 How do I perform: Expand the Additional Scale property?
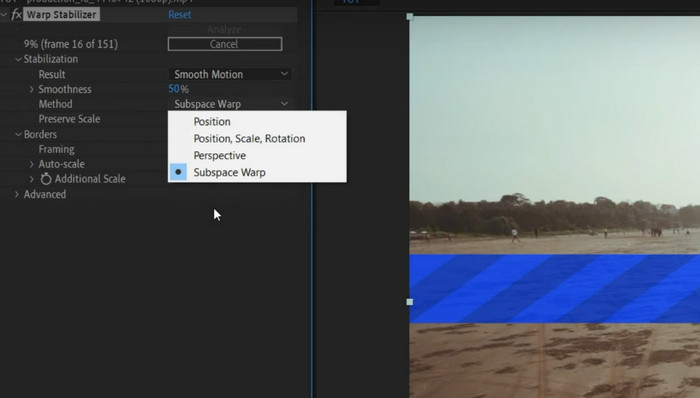pos(31,179)
